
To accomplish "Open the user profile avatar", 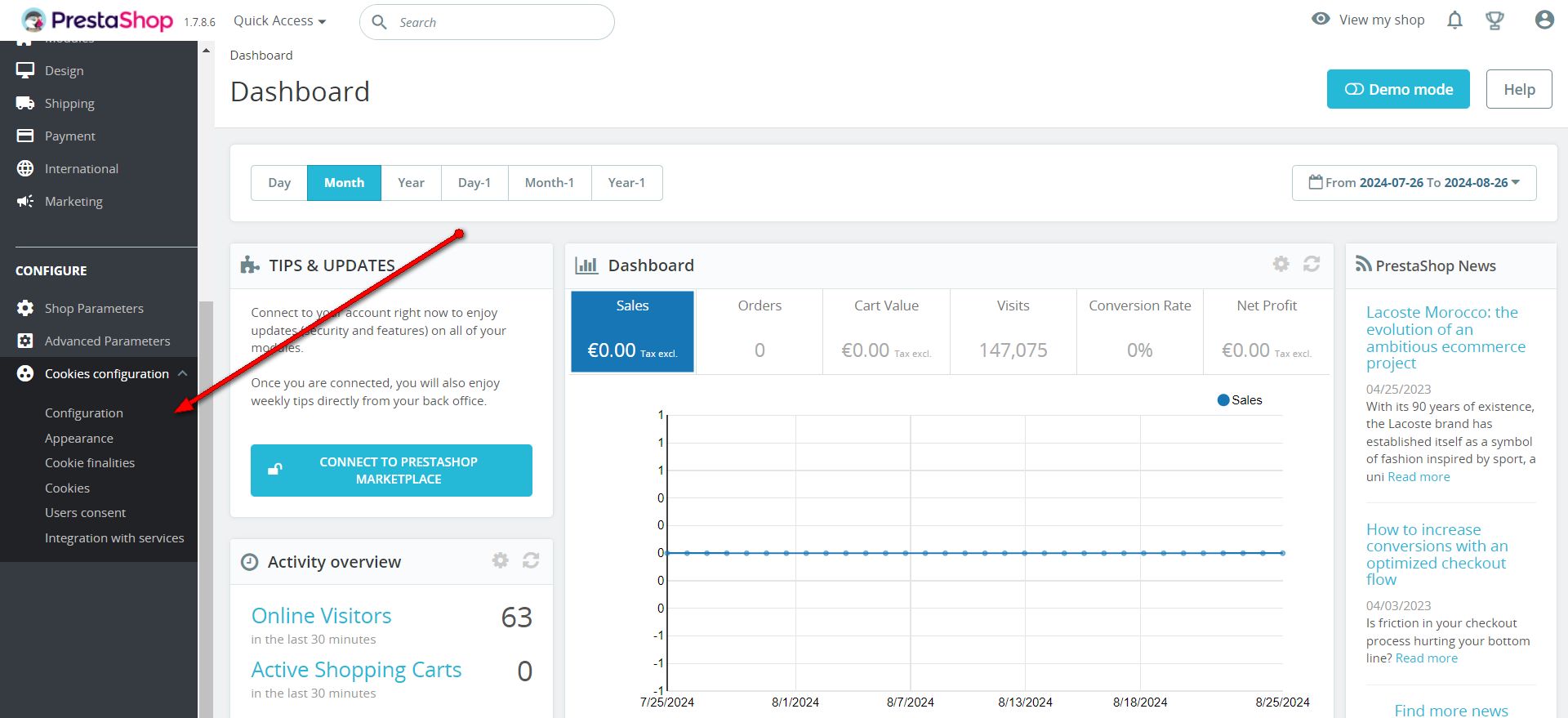I will coord(1543,20).
